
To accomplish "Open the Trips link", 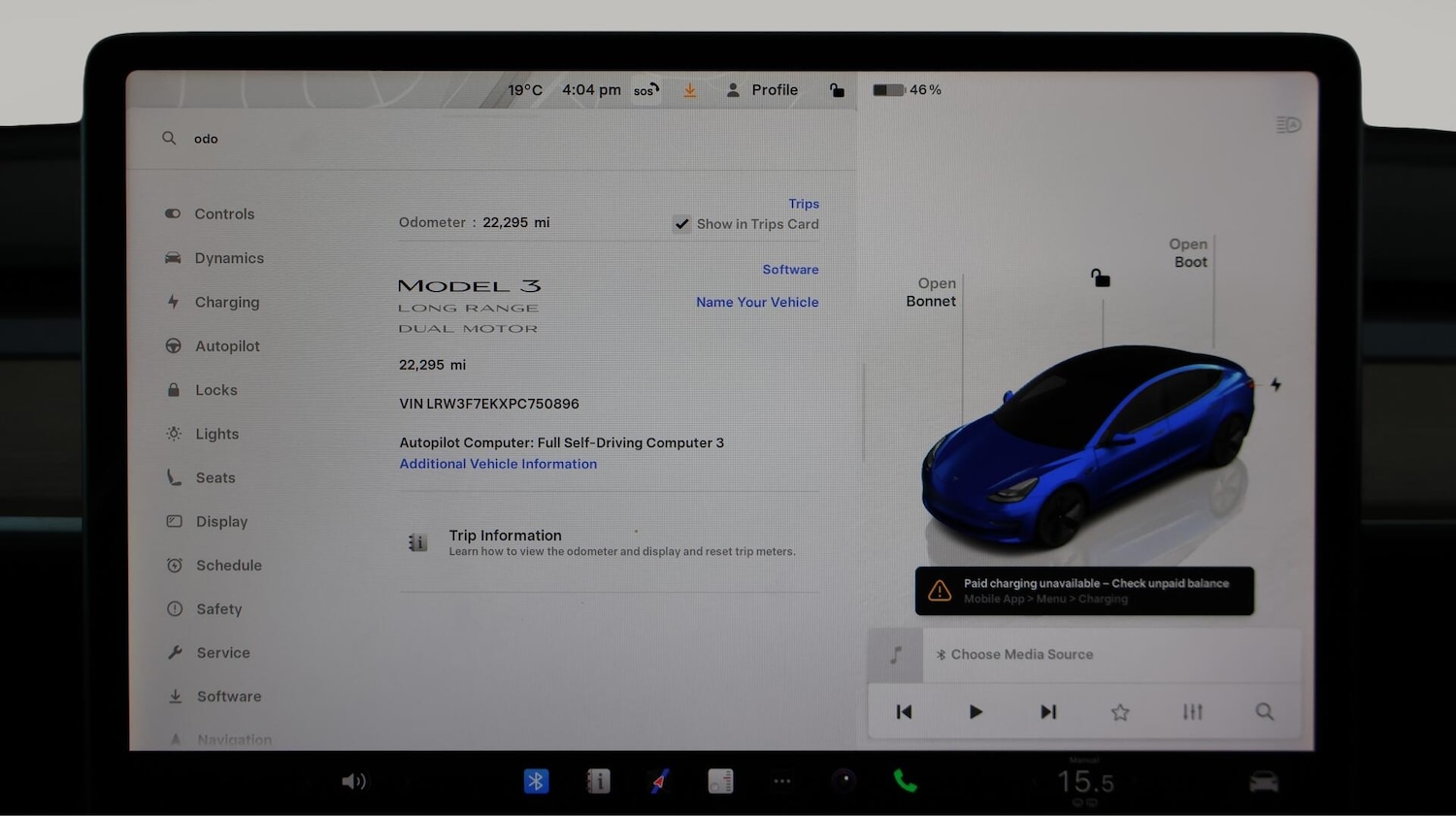I will point(804,204).
